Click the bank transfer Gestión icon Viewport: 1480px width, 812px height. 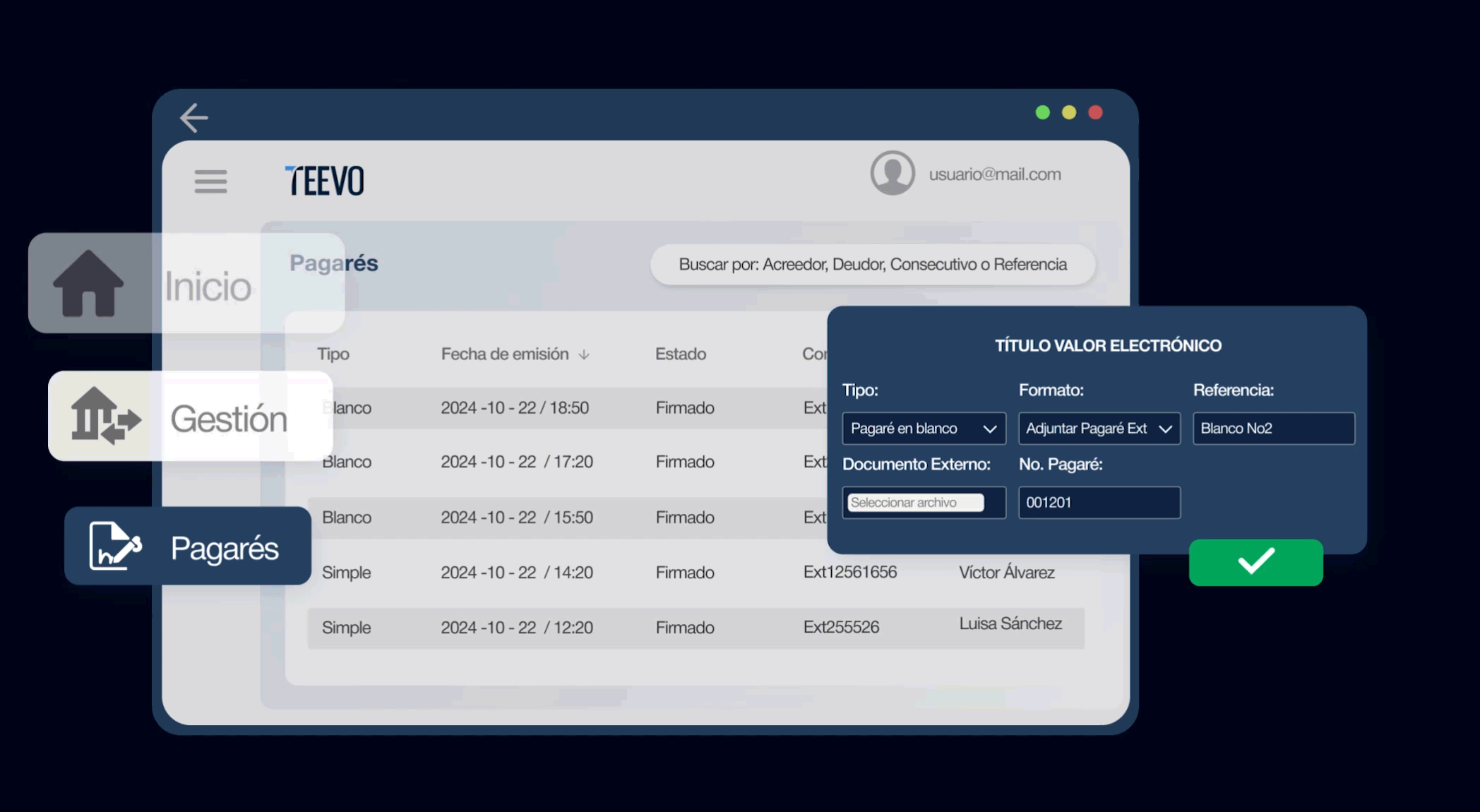point(105,417)
